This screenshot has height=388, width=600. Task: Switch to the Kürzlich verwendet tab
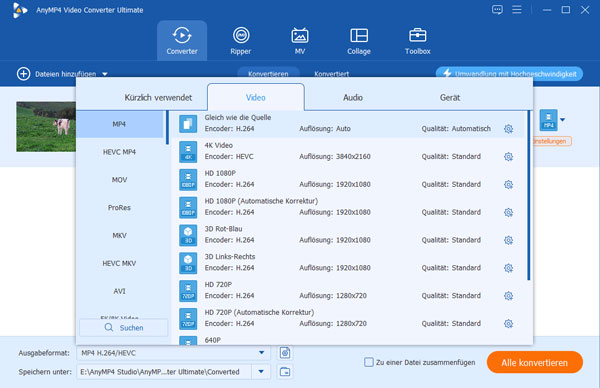(158, 98)
